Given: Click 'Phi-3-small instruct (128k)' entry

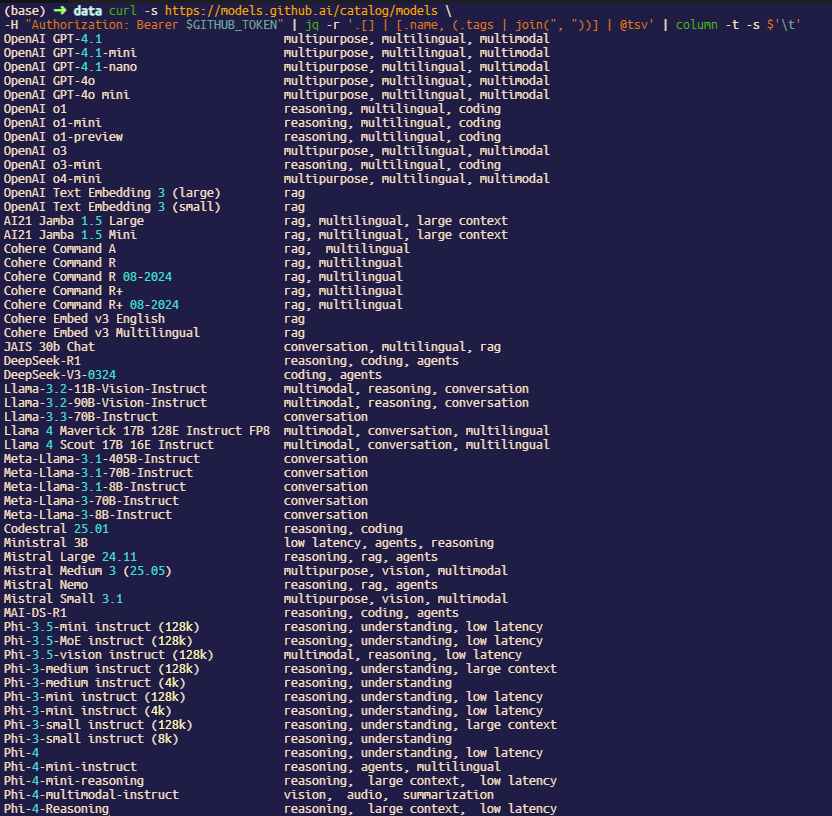Looking at the screenshot, I should click(x=98, y=725).
